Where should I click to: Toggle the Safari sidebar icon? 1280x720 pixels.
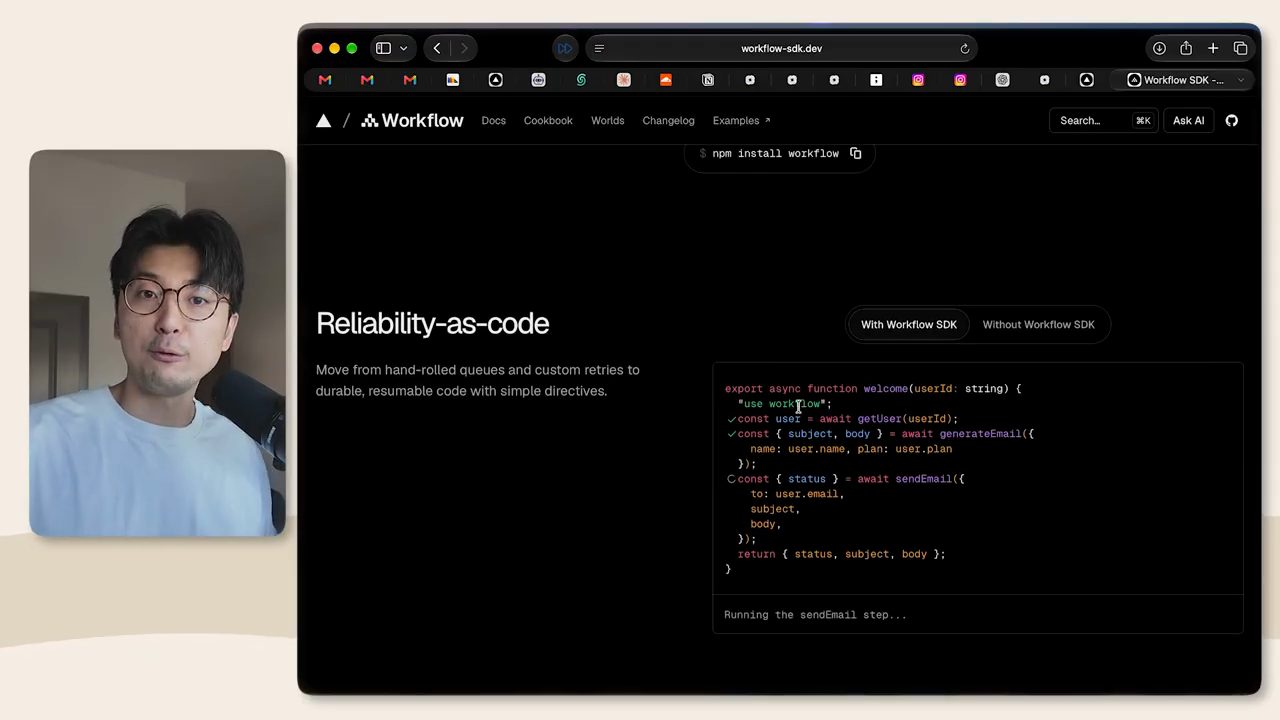pyautogui.click(x=383, y=48)
